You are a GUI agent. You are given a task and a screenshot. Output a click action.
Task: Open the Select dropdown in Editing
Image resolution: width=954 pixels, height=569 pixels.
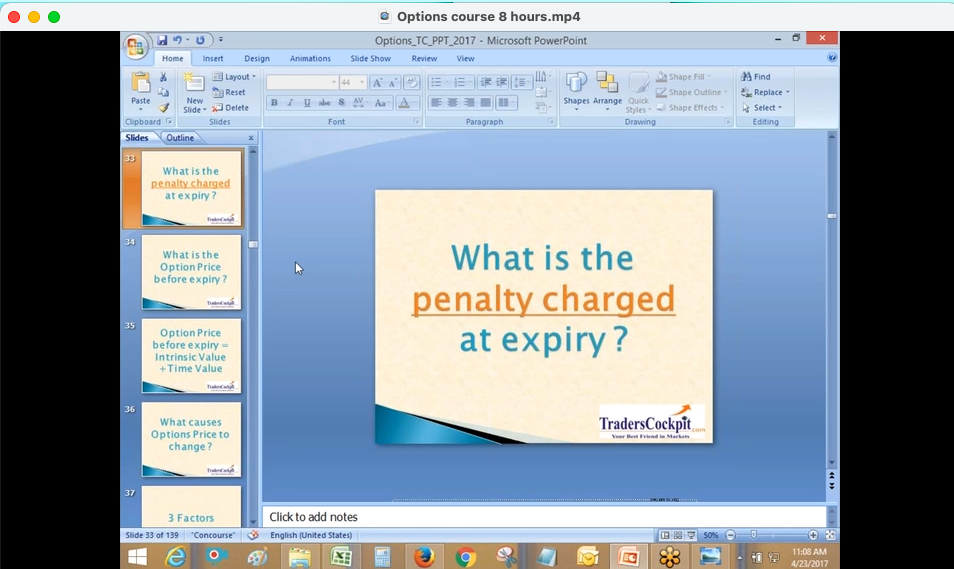tap(765, 108)
